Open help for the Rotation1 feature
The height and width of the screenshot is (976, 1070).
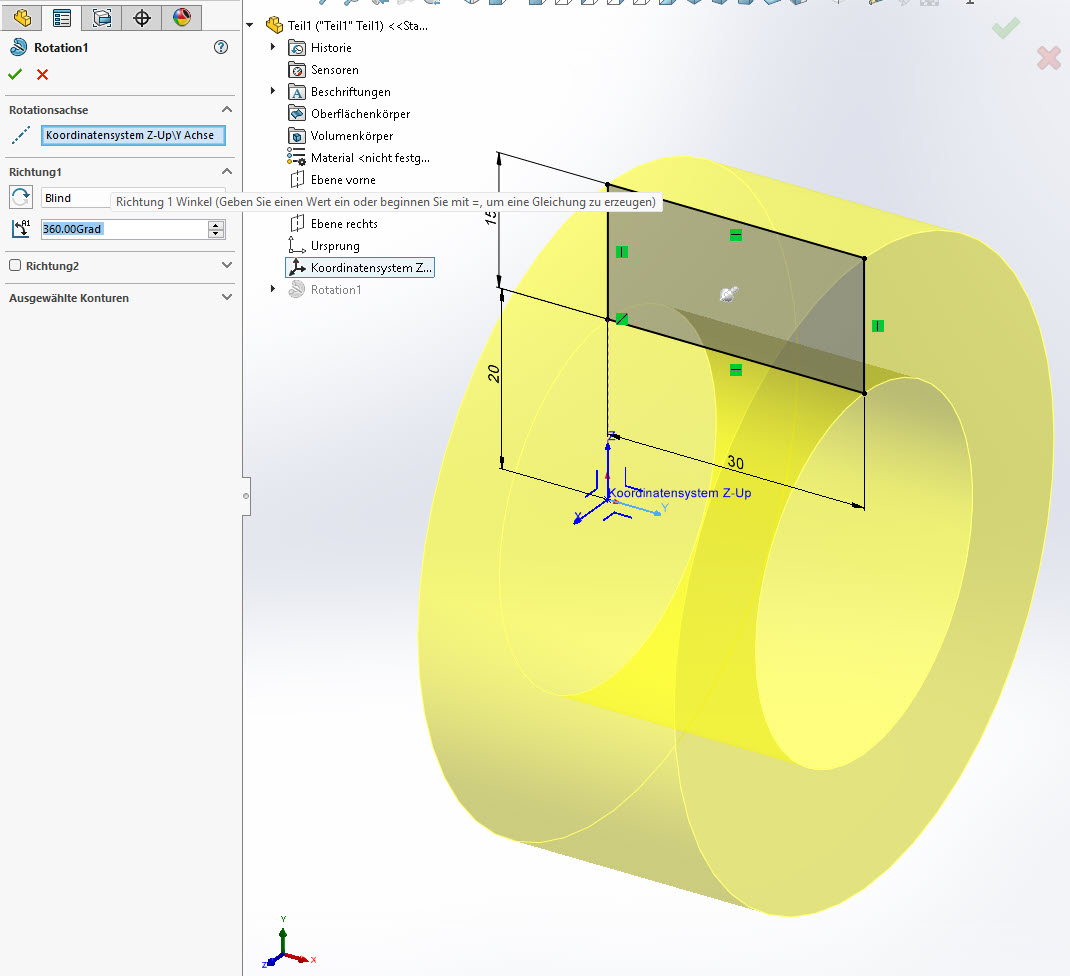point(221,47)
